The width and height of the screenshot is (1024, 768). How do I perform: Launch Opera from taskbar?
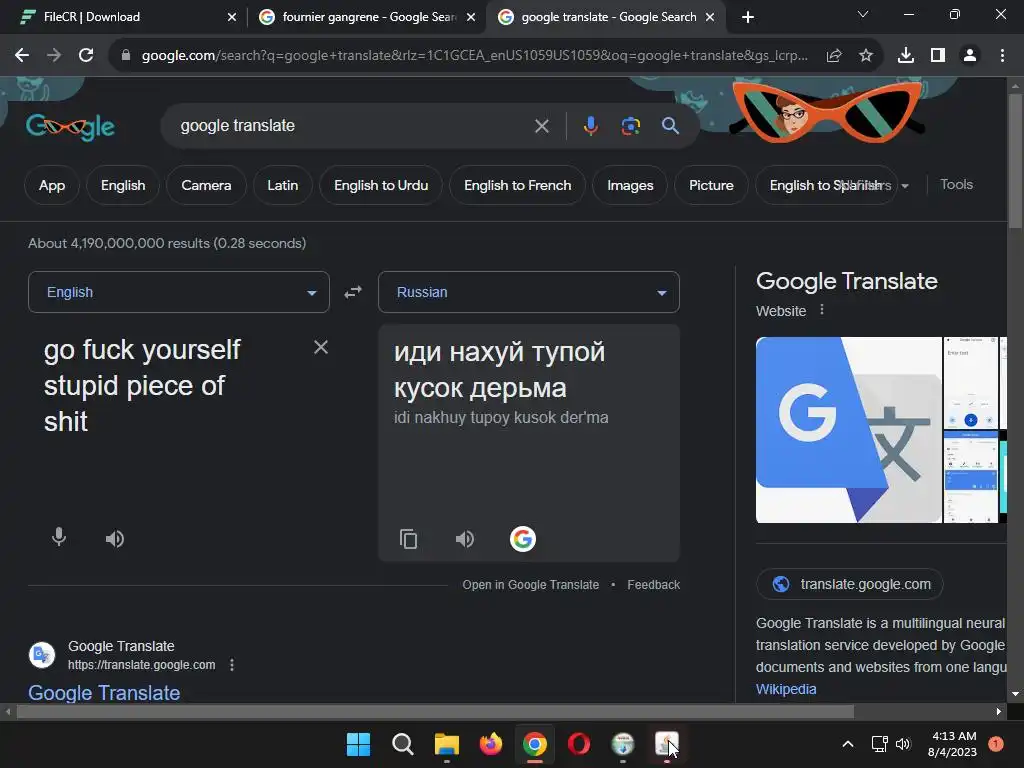(579, 744)
